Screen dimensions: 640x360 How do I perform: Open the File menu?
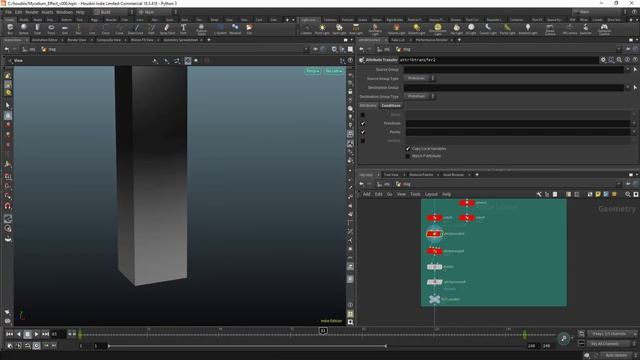click(8, 12)
